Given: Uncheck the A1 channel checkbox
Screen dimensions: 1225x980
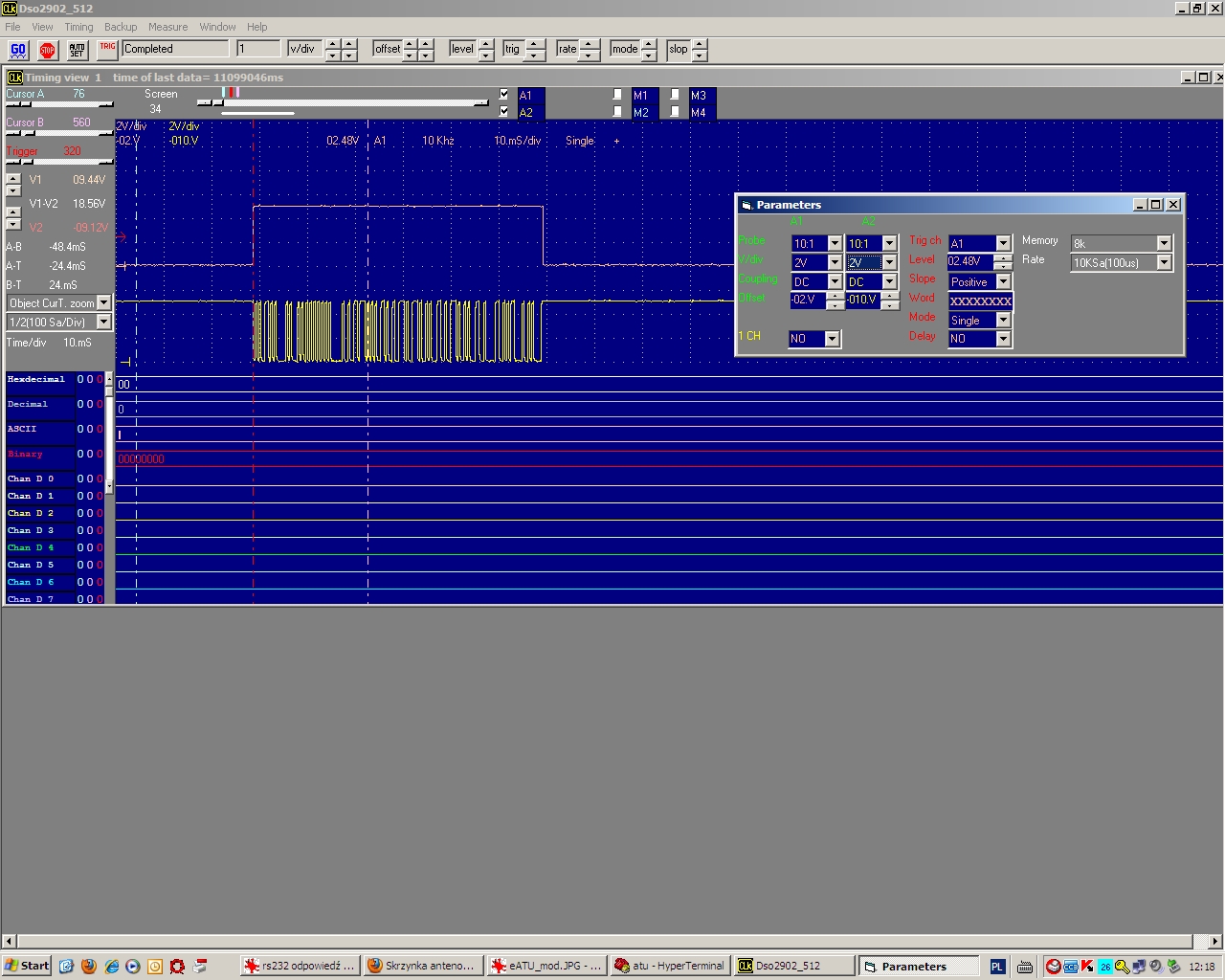Looking at the screenshot, I should pyautogui.click(x=504, y=95).
